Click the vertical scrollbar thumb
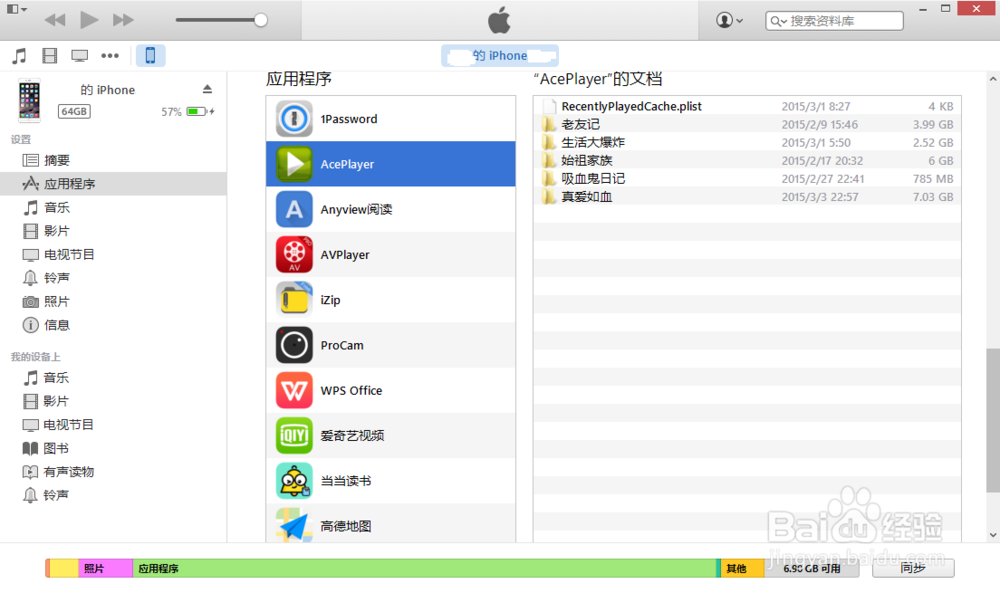 click(993, 420)
